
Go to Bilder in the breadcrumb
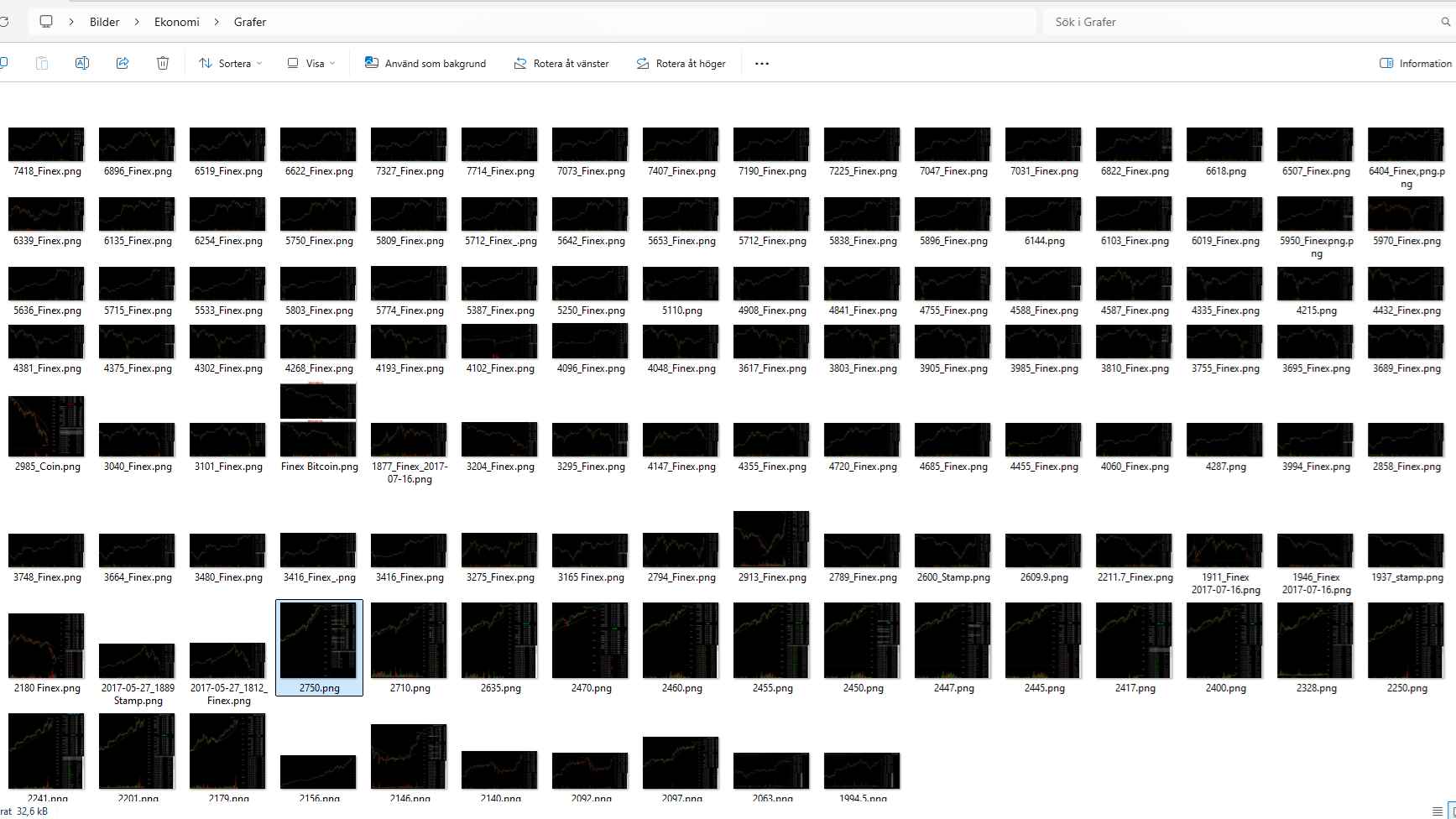click(105, 22)
